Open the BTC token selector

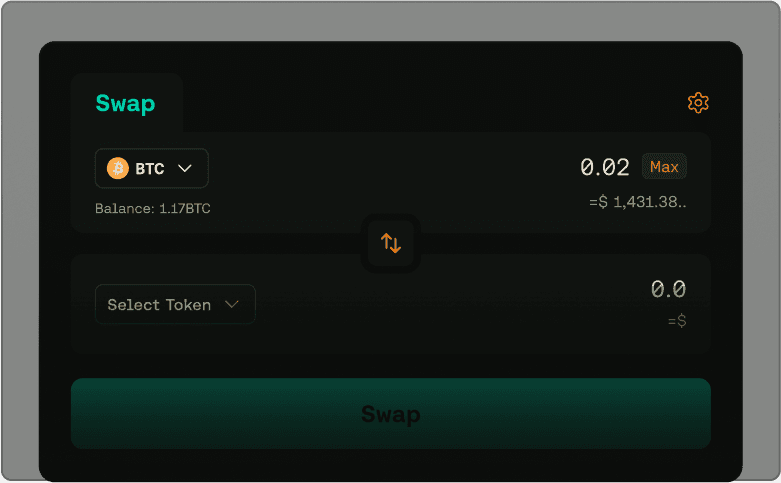tap(151, 168)
